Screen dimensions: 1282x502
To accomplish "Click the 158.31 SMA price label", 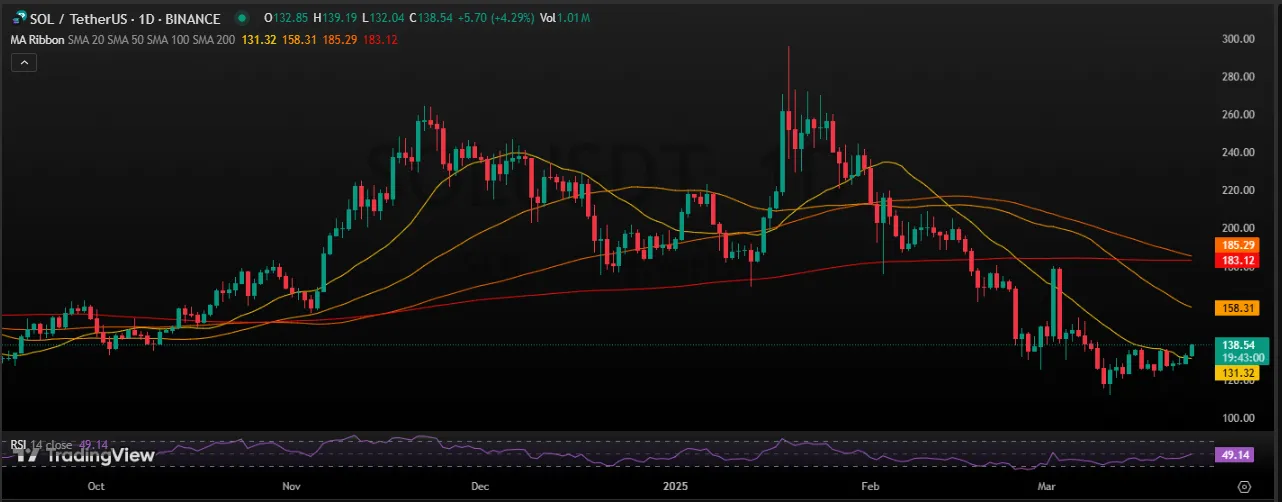I will (x=1231, y=307).
